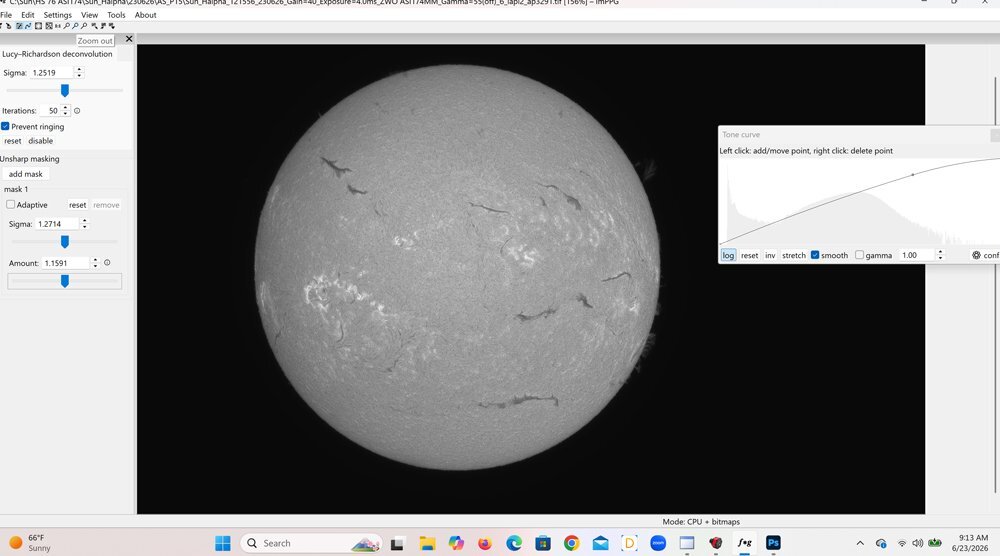Open the Zoom app from the taskbar
1000x556 pixels.
pos(658,543)
